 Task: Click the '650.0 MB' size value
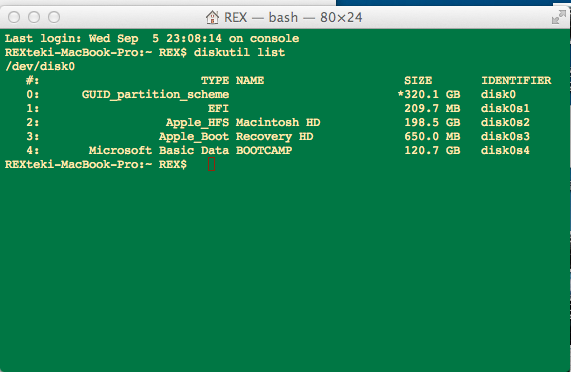pyautogui.click(x=432, y=136)
